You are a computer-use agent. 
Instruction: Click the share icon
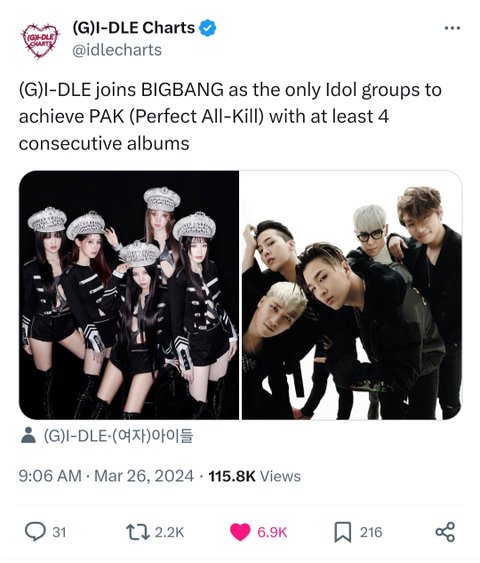tap(445, 532)
